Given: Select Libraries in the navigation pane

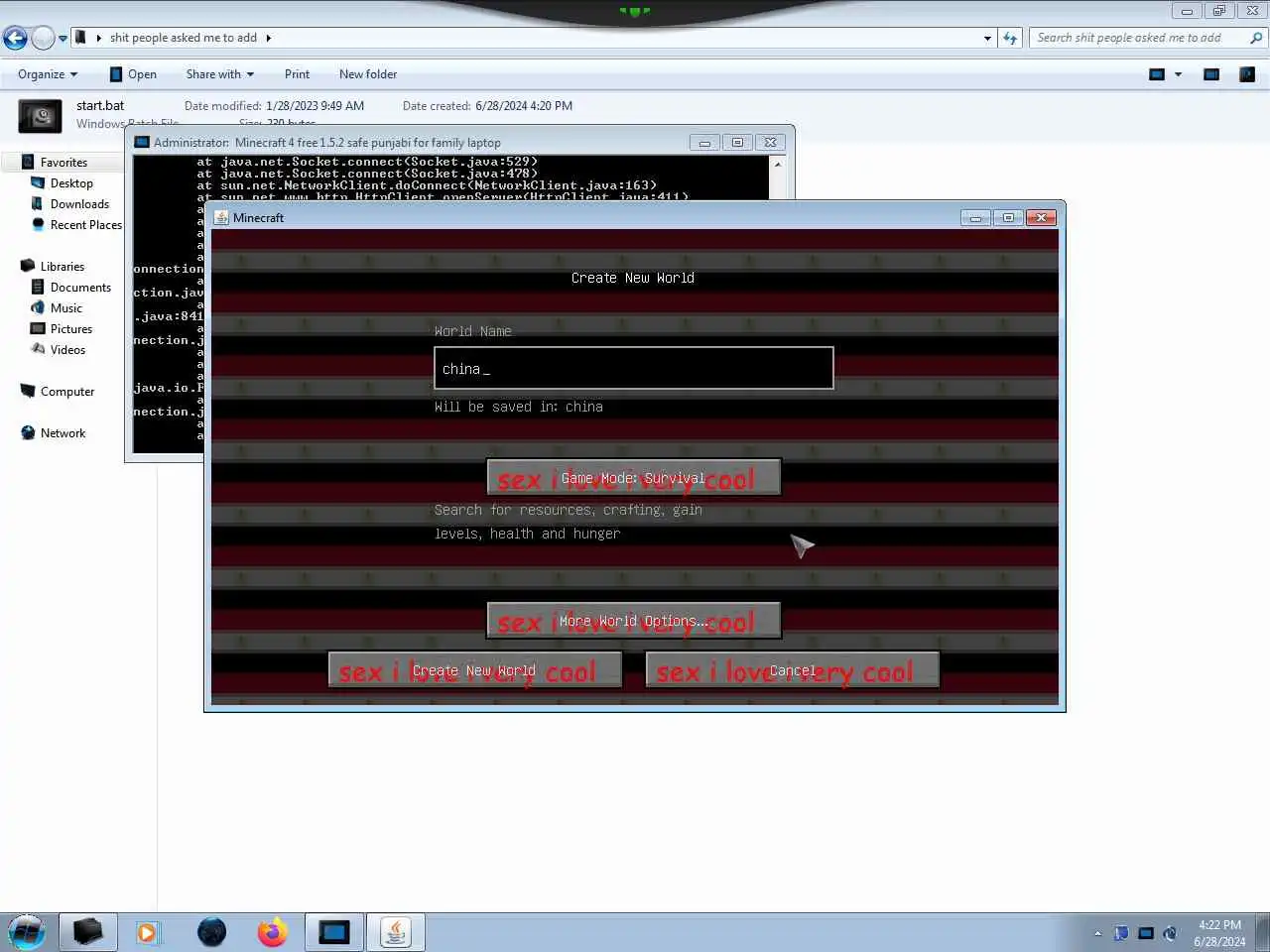Looking at the screenshot, I should 62,267.
